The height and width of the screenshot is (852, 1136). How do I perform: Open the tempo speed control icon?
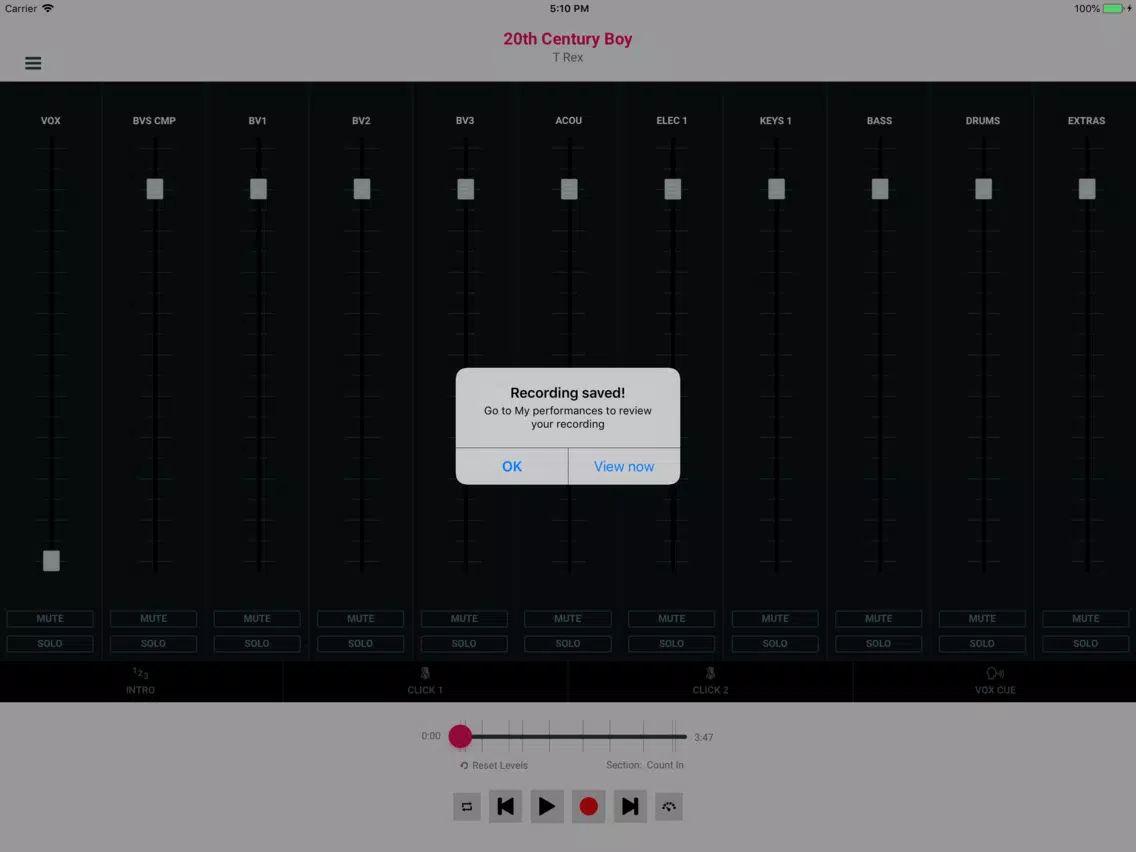[669, 806]
